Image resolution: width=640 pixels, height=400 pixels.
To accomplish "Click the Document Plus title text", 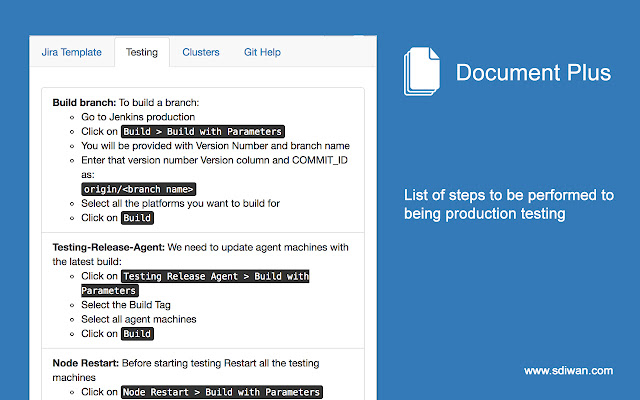I will [533, 73].
